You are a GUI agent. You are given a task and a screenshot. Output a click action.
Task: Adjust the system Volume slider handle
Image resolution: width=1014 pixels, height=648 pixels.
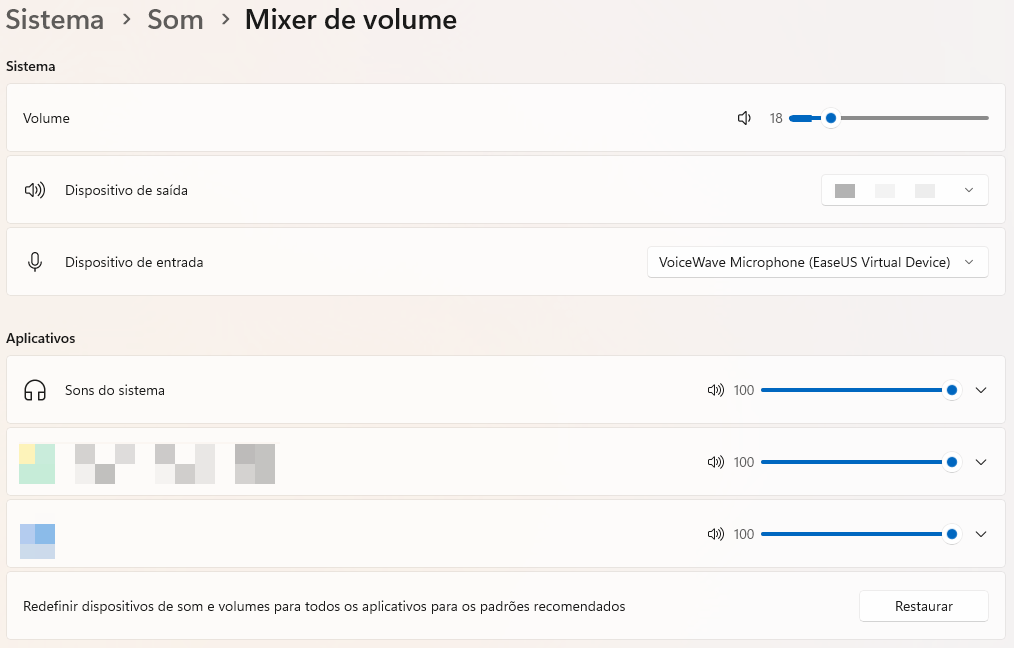pos(829,117)
